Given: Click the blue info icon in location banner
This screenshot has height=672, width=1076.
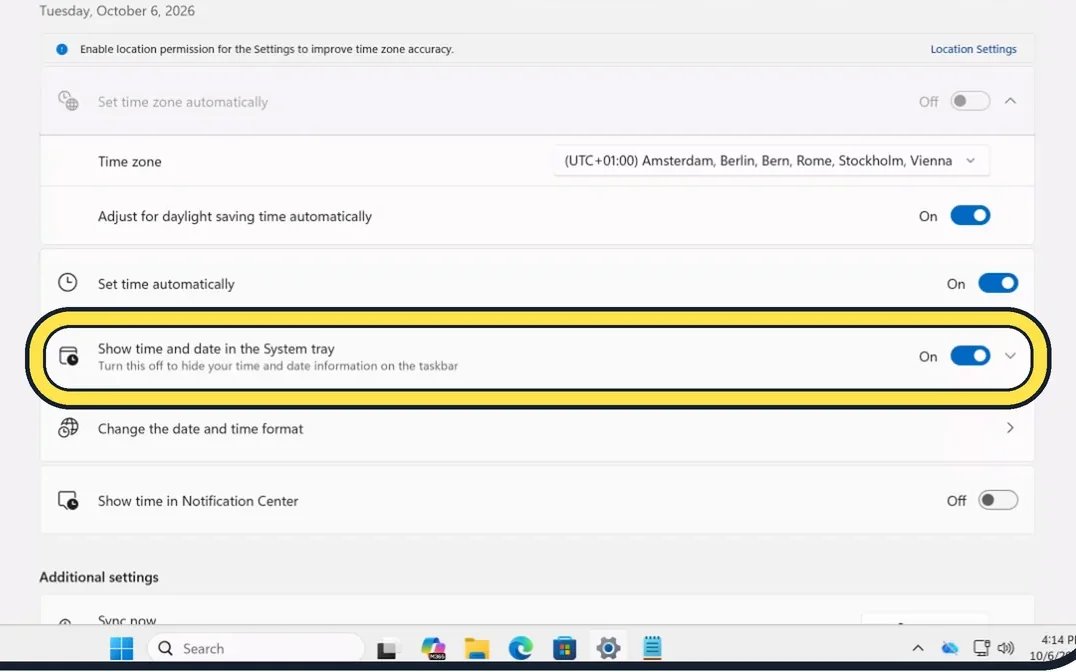Looking at the screenshot, I should (62, 49).
